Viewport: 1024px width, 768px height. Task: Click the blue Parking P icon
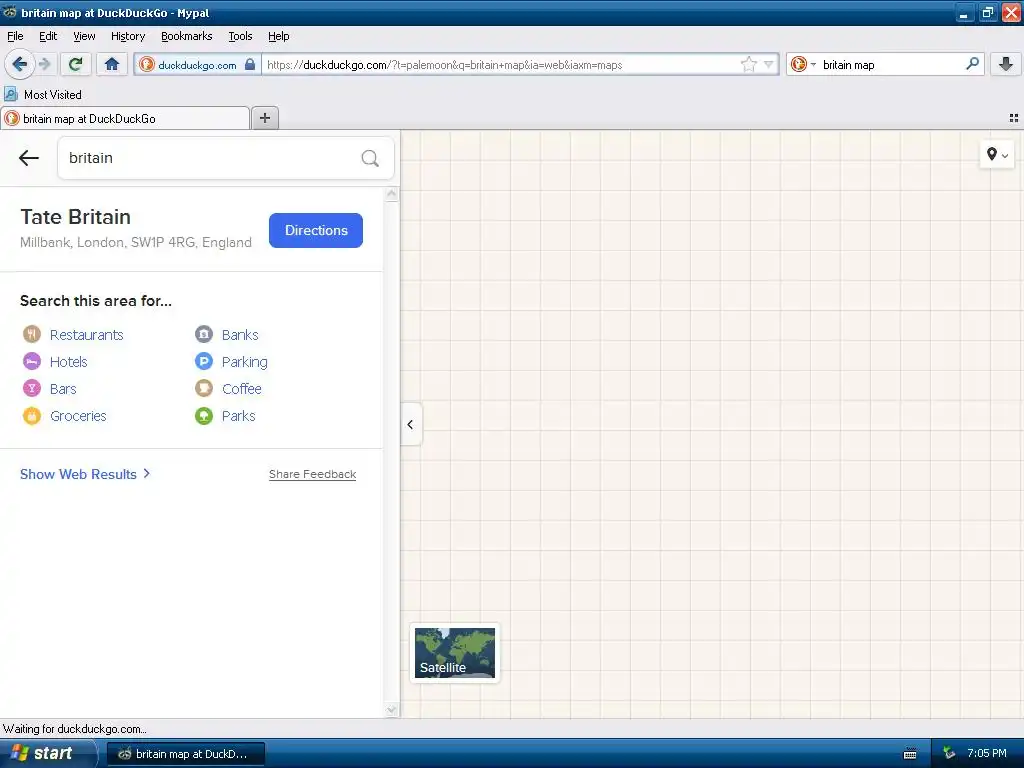204,361
